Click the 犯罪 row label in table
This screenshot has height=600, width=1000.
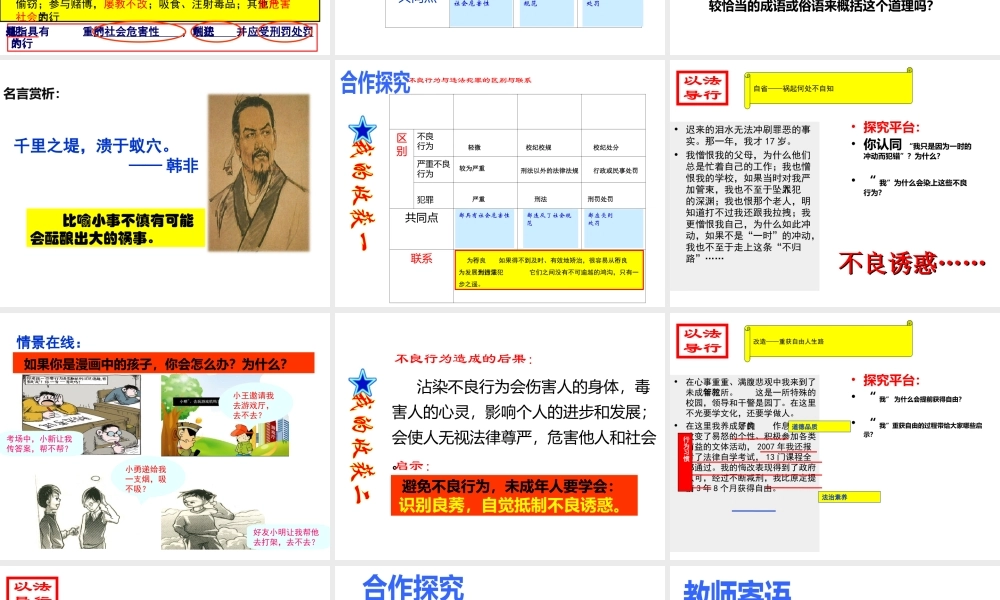pyautogui.click(x=425, y=199)
